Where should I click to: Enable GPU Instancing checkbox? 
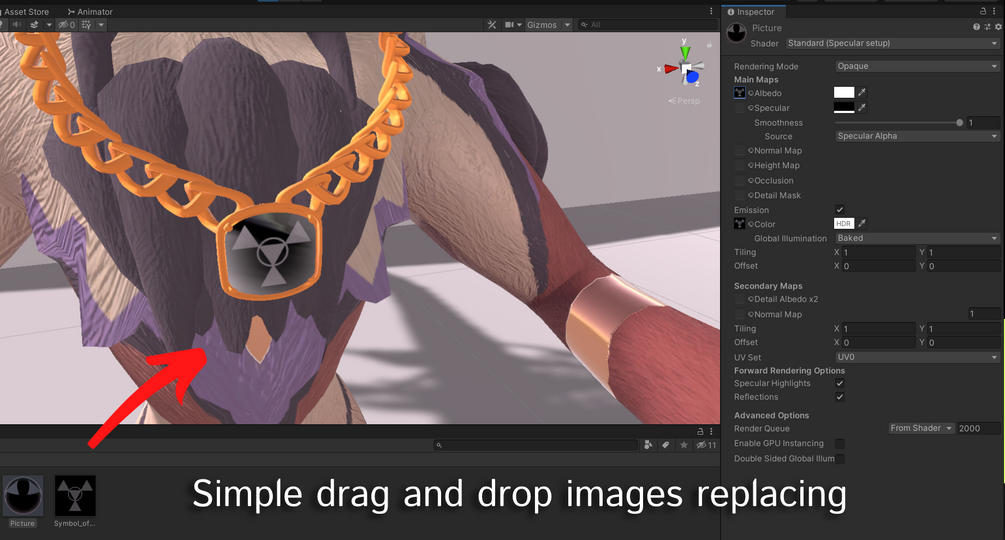pos(840,443)
